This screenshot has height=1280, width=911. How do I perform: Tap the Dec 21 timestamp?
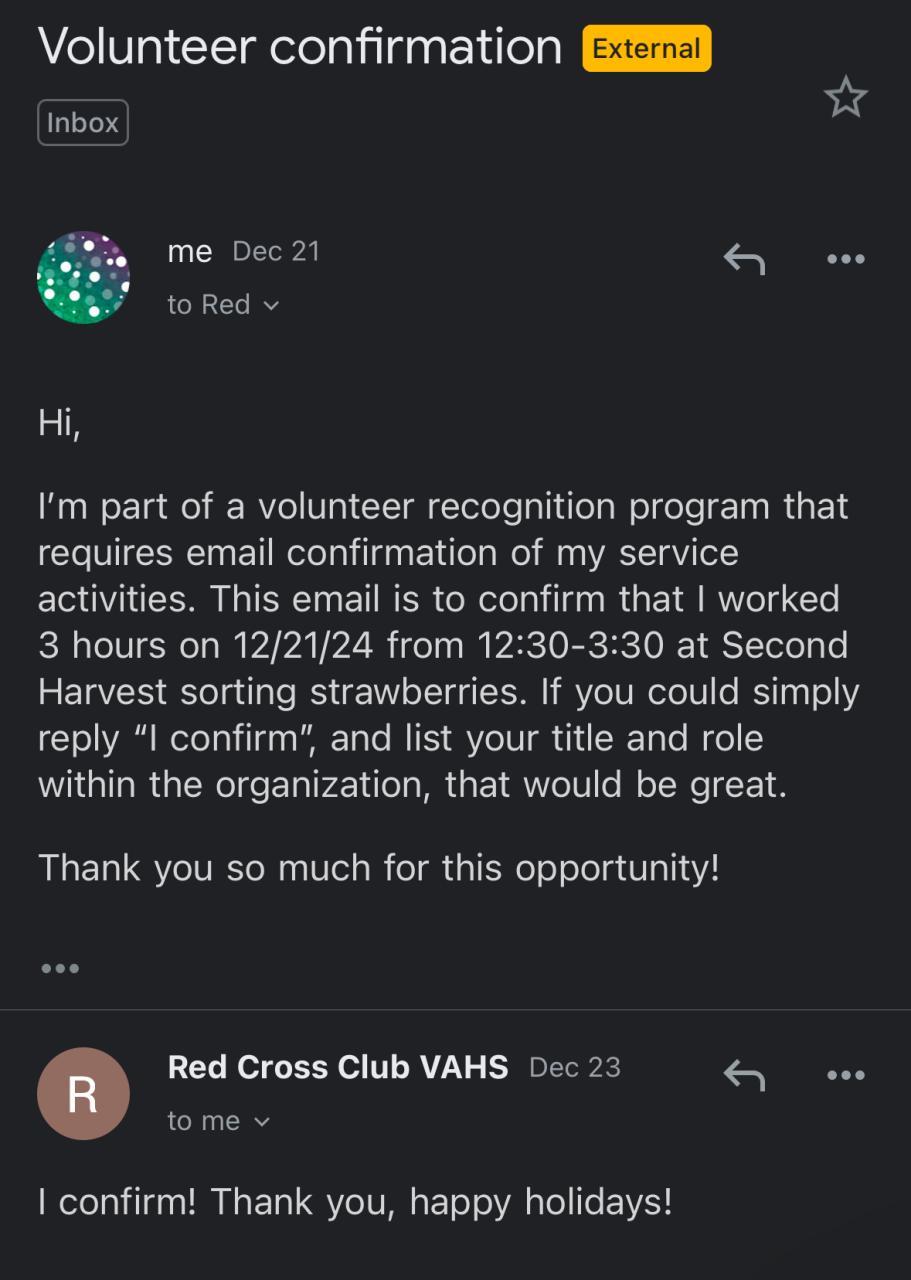click(276, 251)
